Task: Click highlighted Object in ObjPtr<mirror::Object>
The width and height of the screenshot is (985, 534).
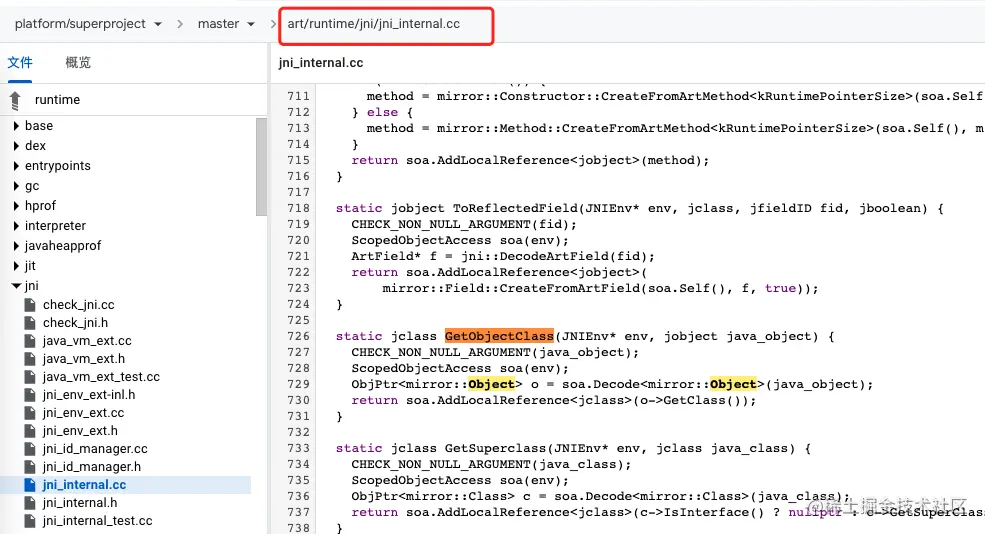Action: click(x=491, y=384)
